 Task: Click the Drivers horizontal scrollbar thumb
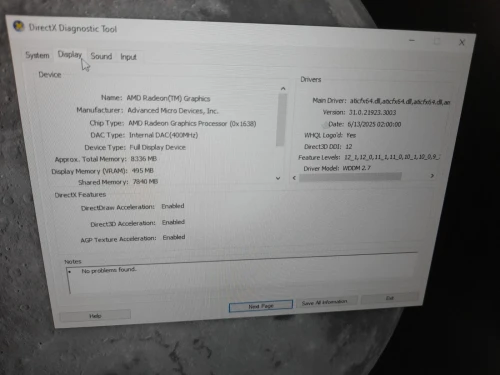(x=350, y=177)
